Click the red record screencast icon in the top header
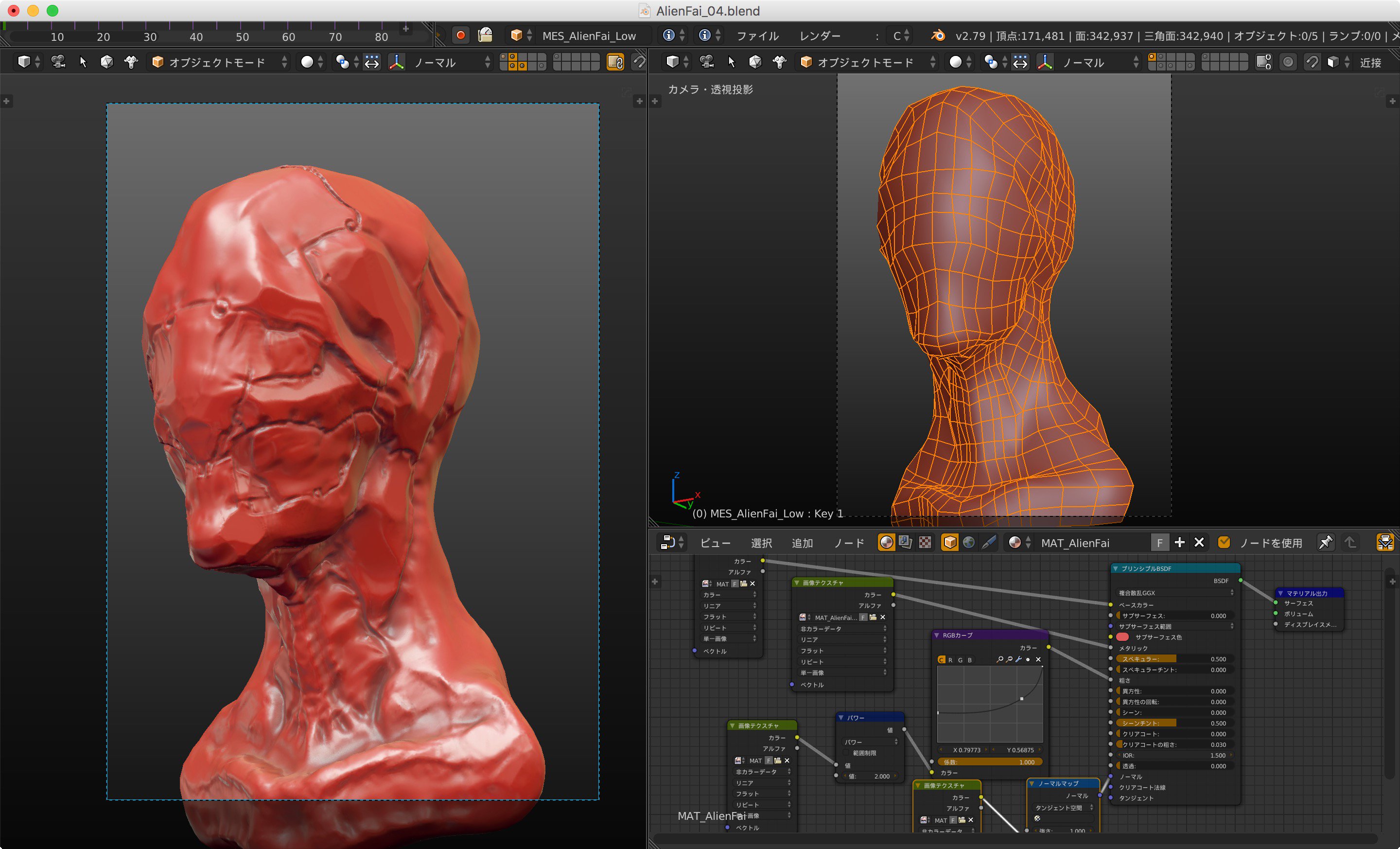Viewport: 1400px width, 849px height. 460,35
